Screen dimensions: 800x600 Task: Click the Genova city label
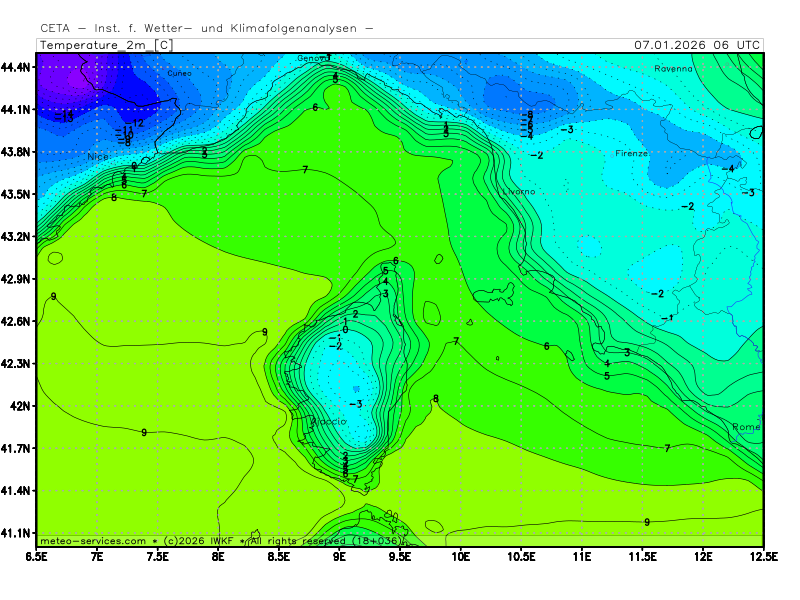coord(312,58)
